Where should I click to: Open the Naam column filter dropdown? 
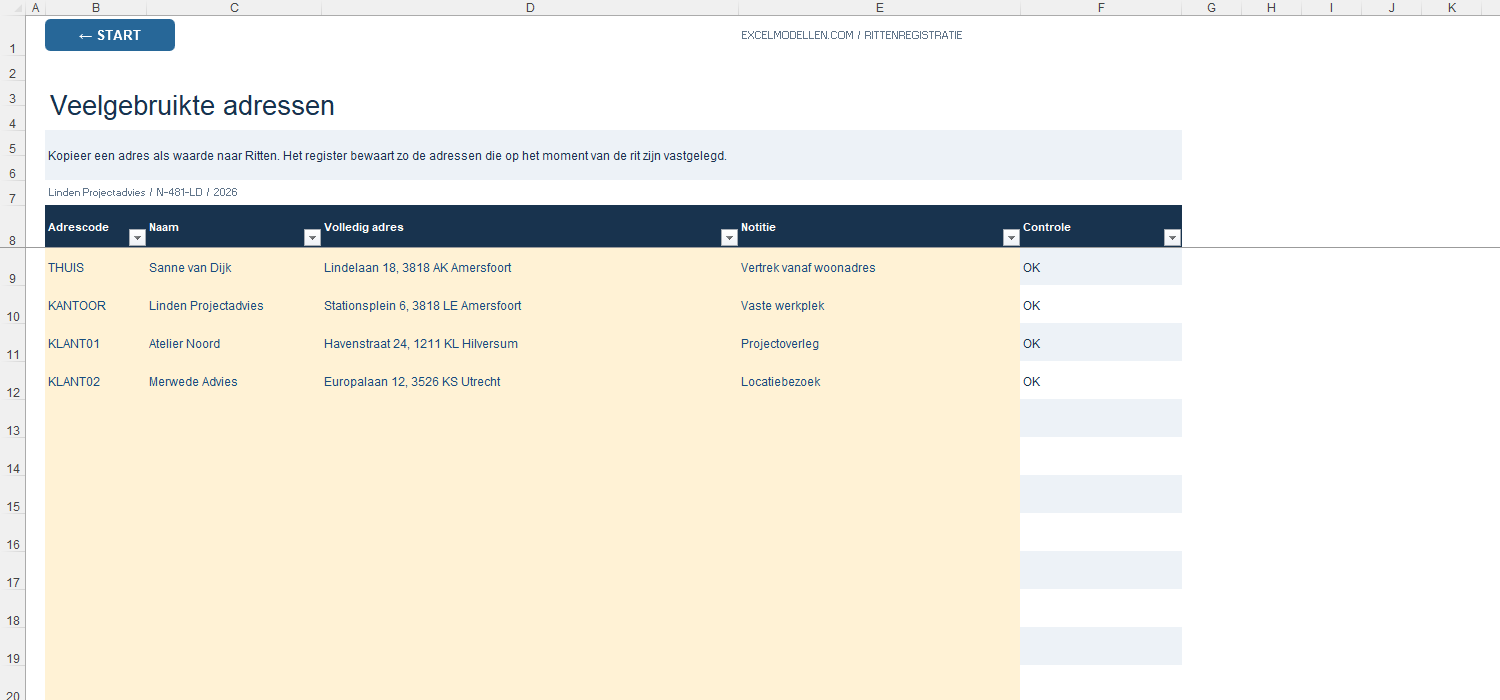[312, 238]
